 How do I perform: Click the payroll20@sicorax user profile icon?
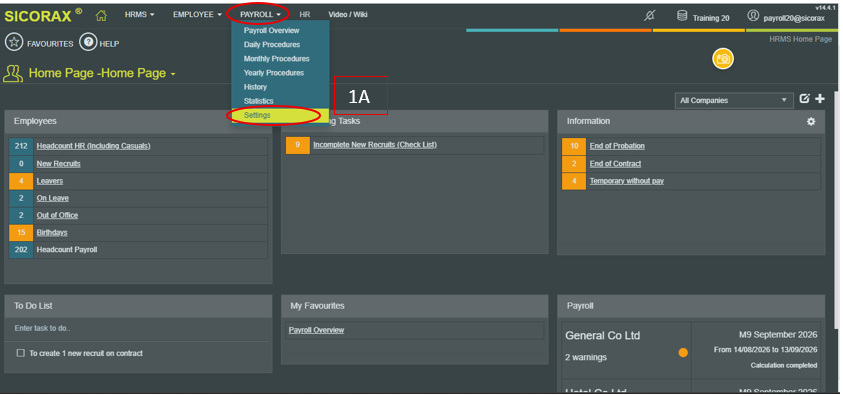coord(753,16)
